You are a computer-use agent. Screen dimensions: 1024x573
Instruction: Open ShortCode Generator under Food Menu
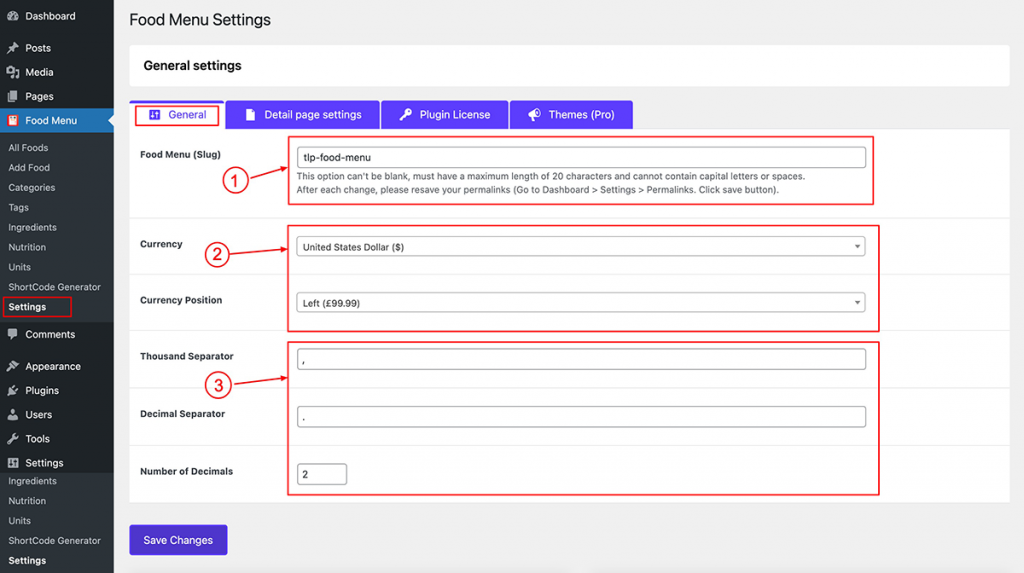click(54, 287)
